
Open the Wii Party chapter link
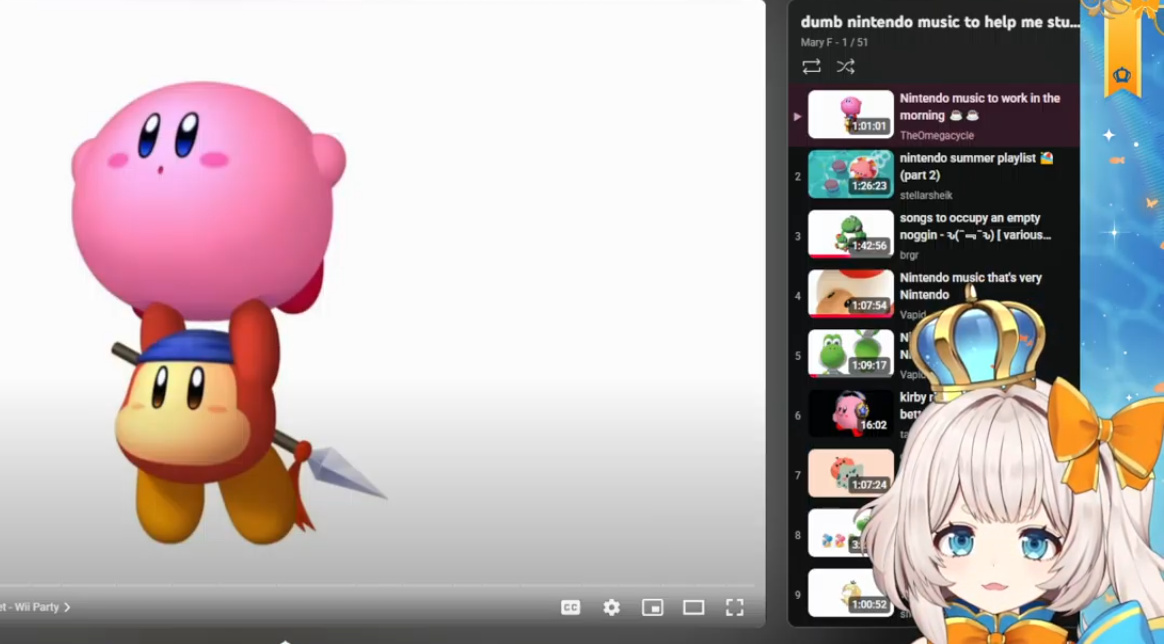[35, 607]
